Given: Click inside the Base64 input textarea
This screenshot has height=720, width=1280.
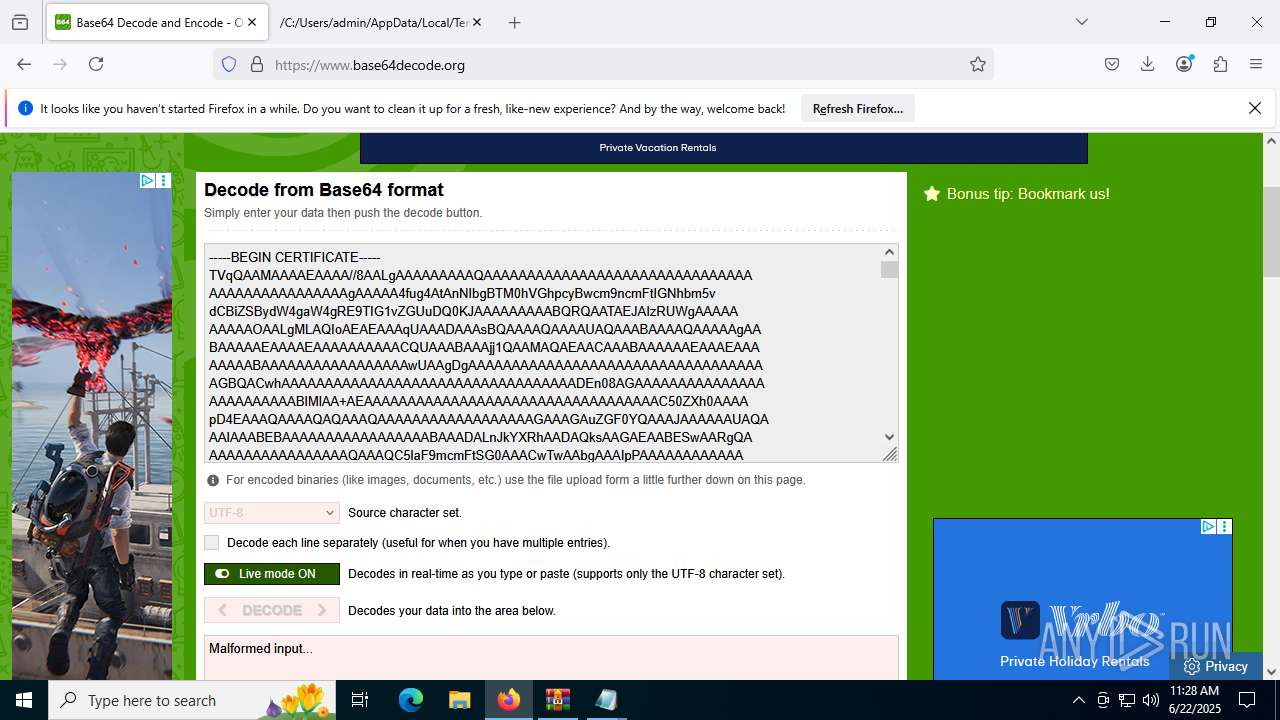Looking at the screenshot, I should coord(543,352).
